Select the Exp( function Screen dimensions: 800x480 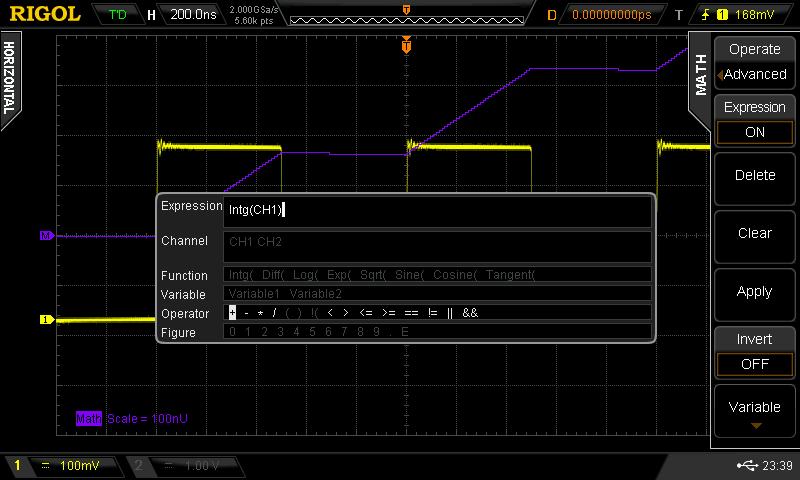339,275
